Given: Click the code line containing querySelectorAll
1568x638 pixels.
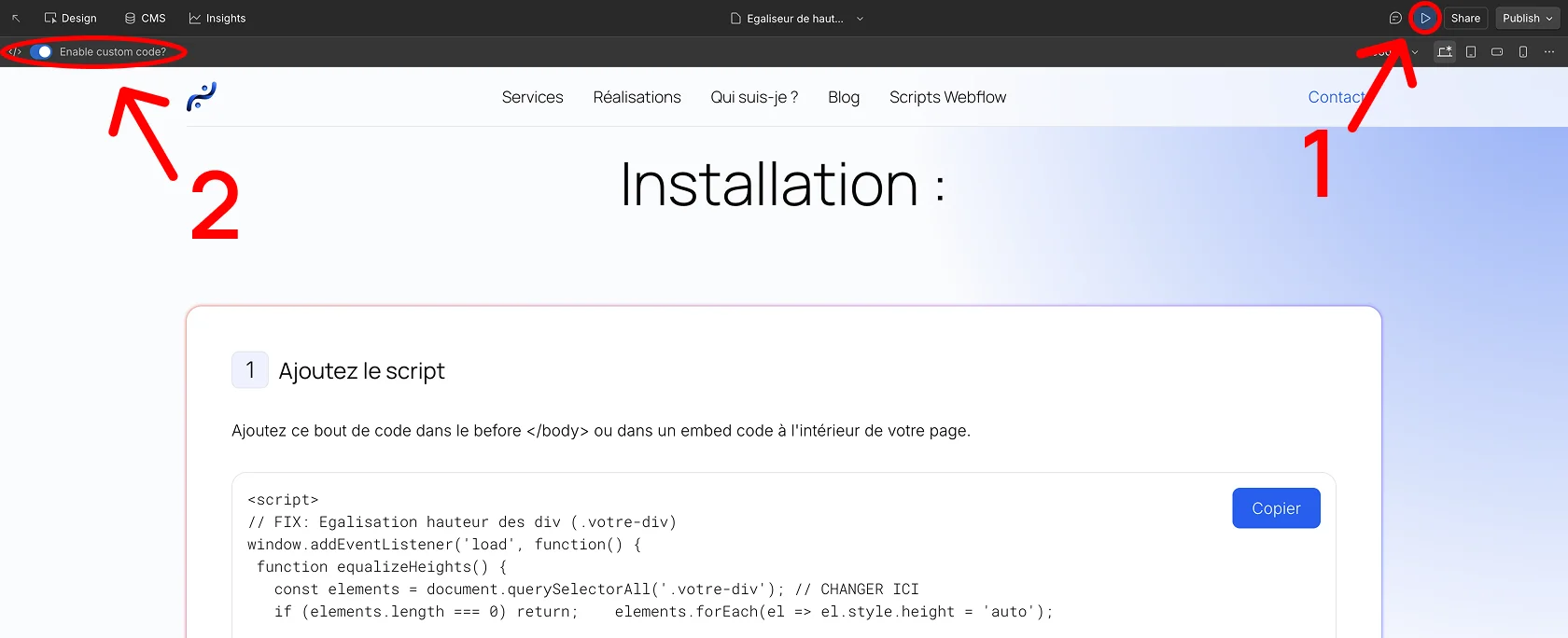Looking at the screenshot, I should tap(583, 589).
